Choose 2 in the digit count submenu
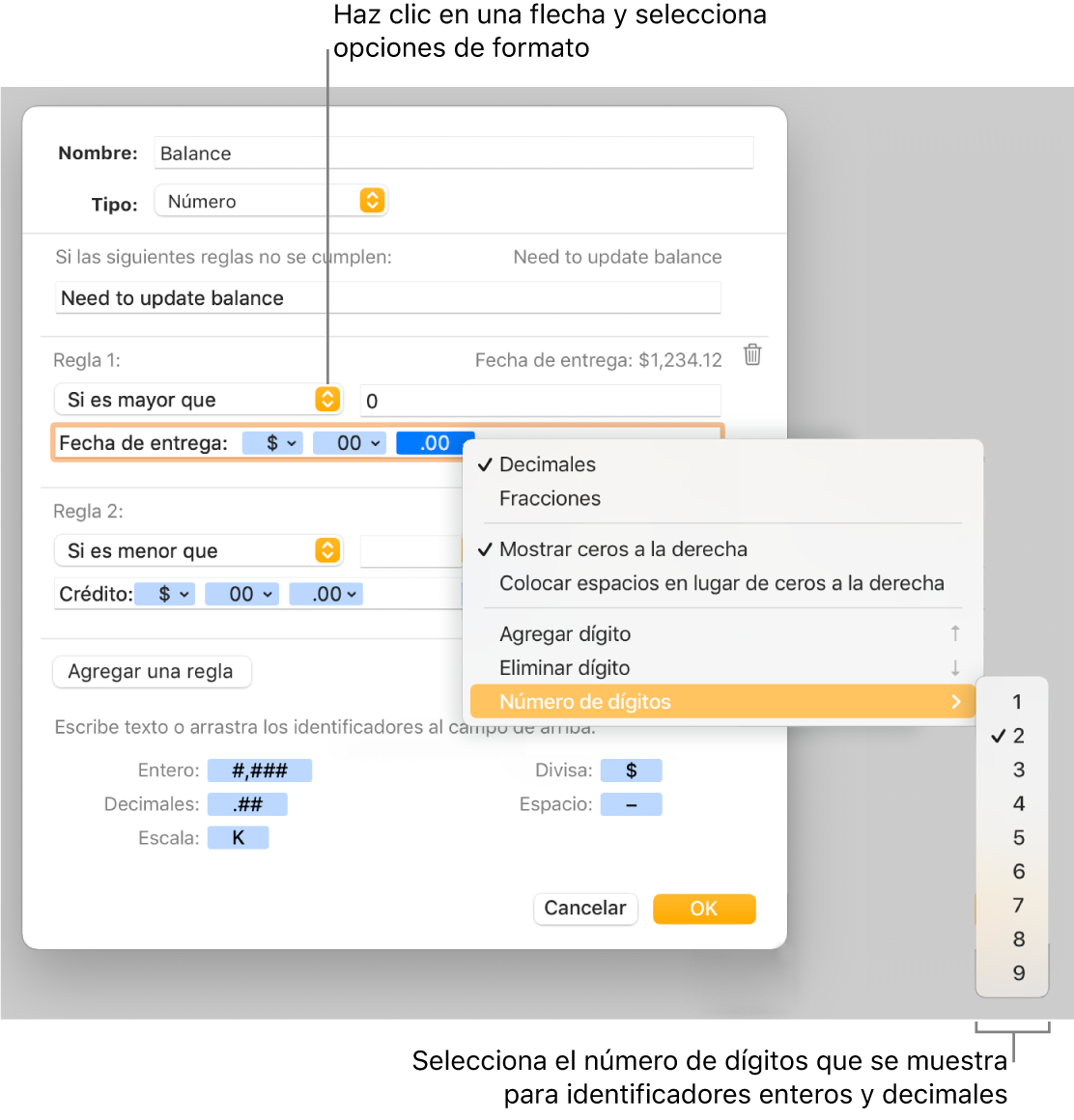The height and width of the screenshot is (1120, 1074). [x=1018, y=736]
